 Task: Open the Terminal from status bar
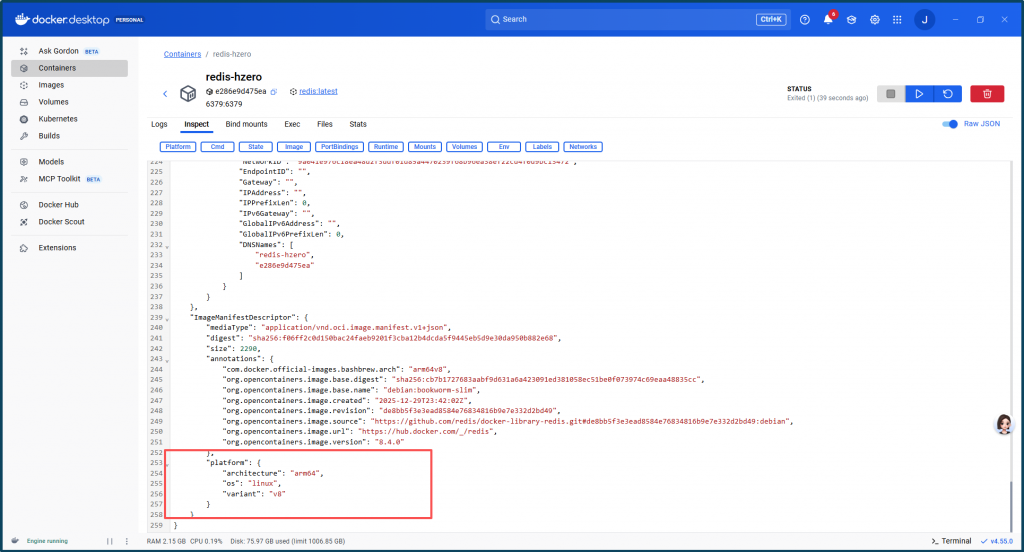point(950,541)
